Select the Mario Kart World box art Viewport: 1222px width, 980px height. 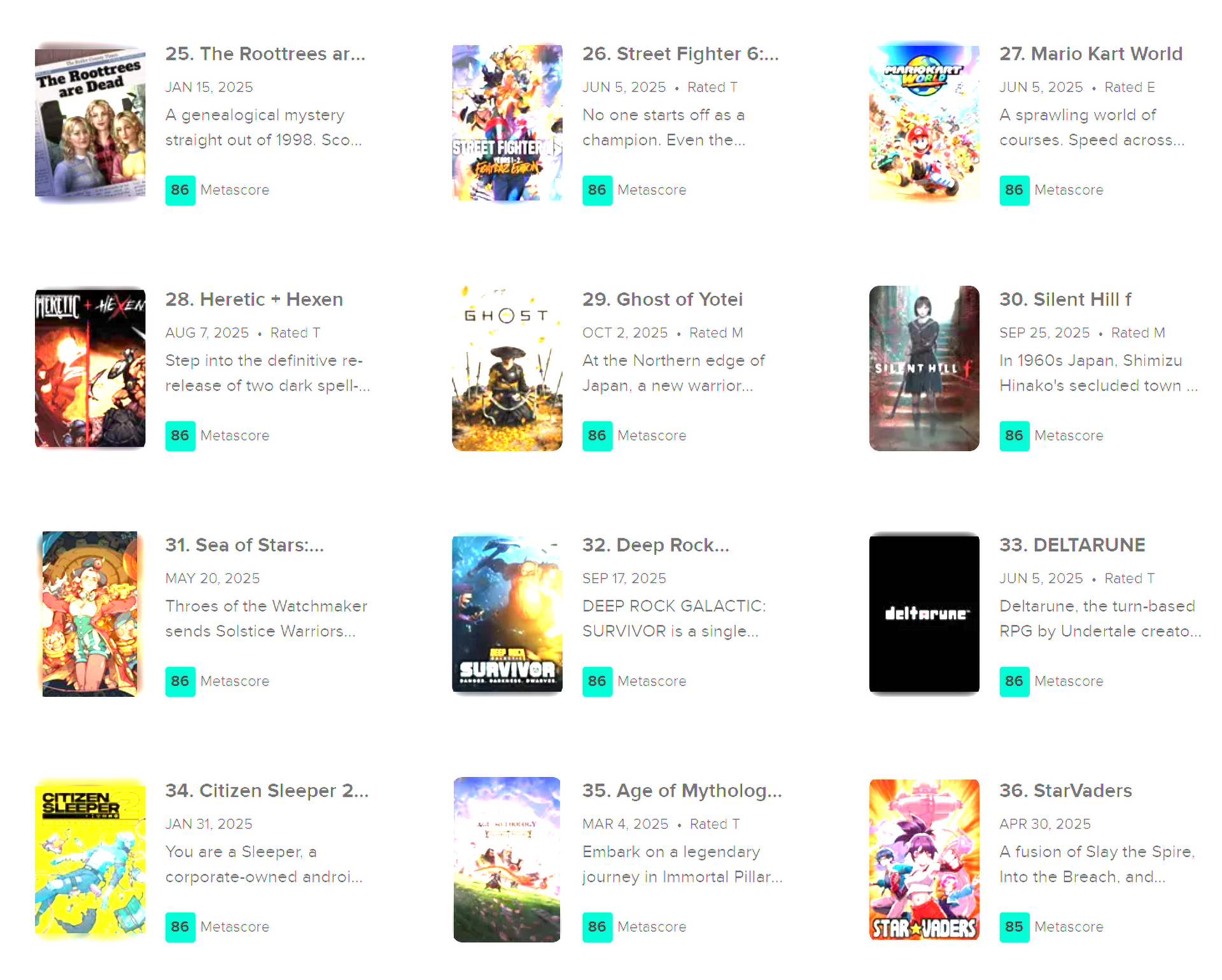click(x=924, y=123)
